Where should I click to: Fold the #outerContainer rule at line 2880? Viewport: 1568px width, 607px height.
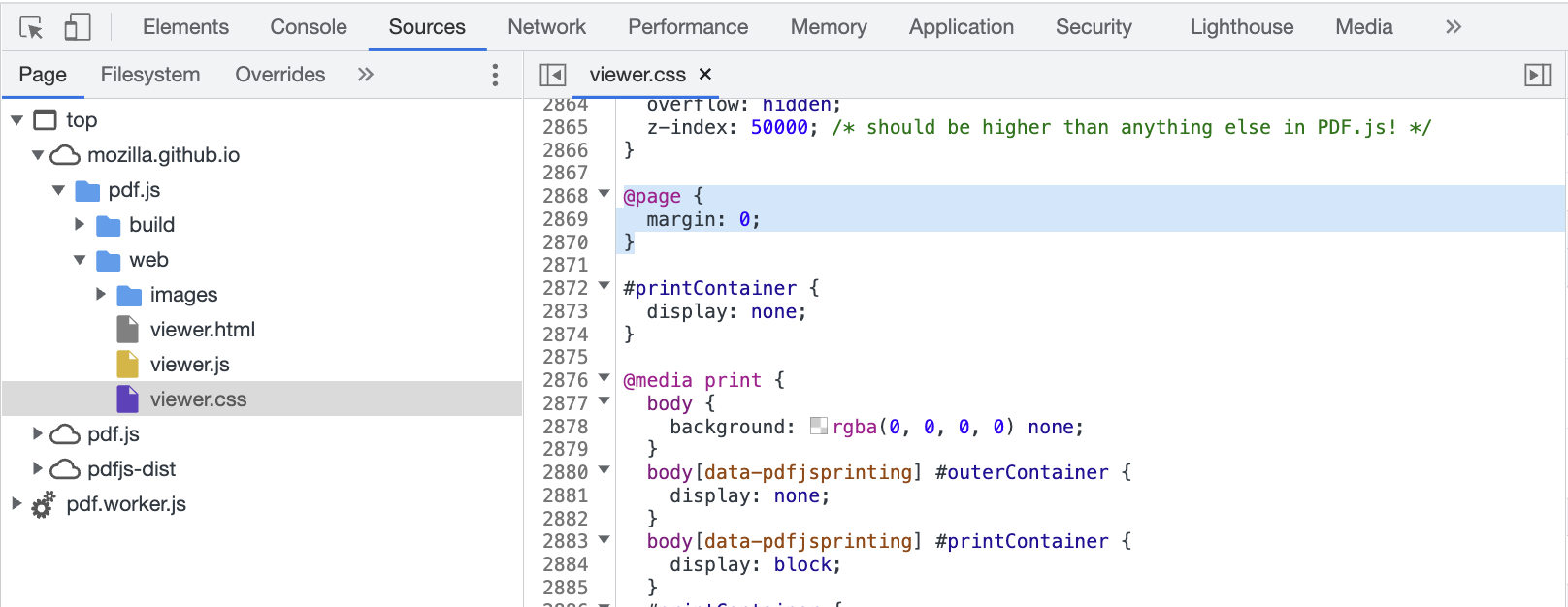604,471
